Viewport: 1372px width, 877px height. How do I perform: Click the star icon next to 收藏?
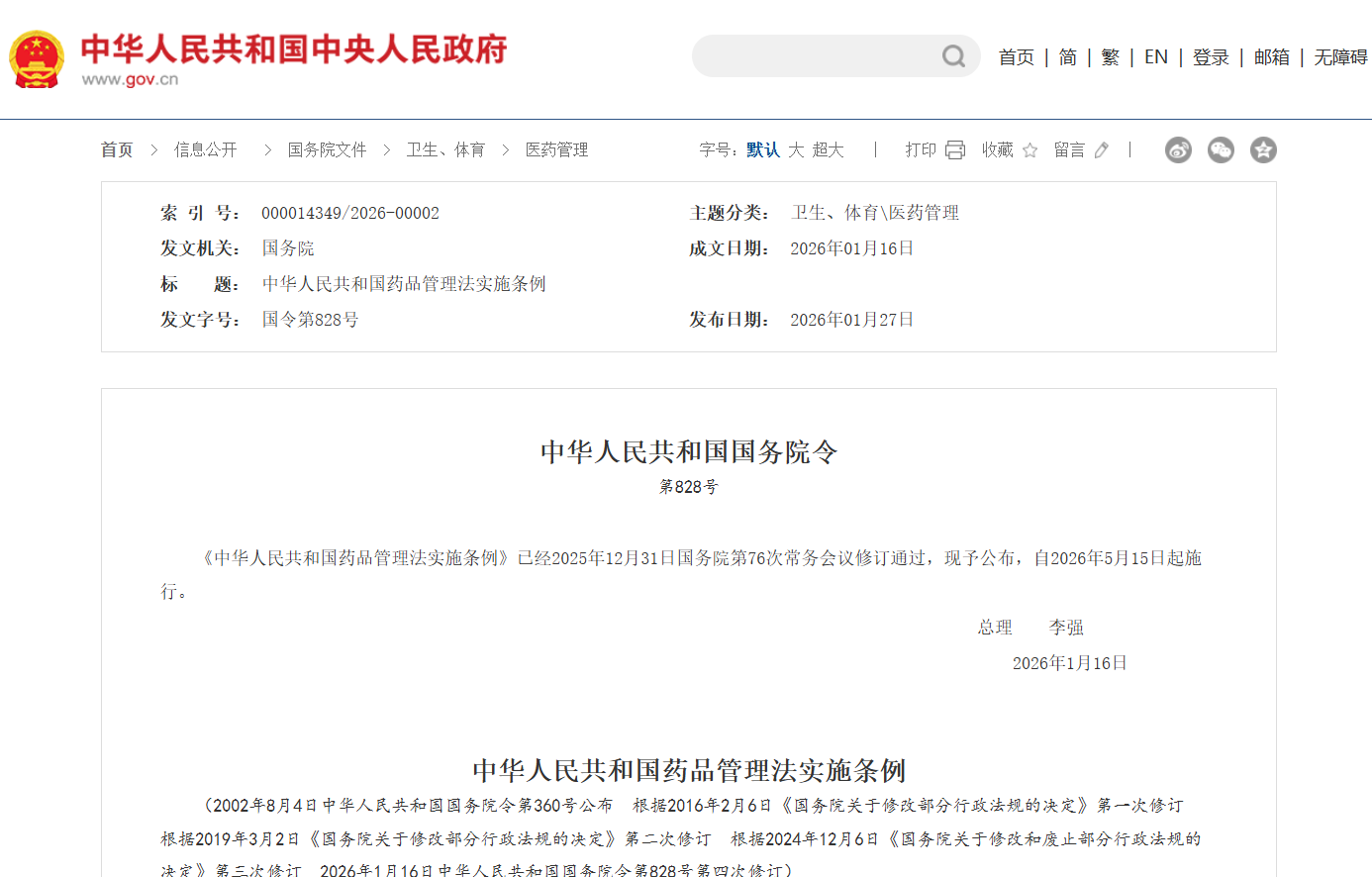1029,148
